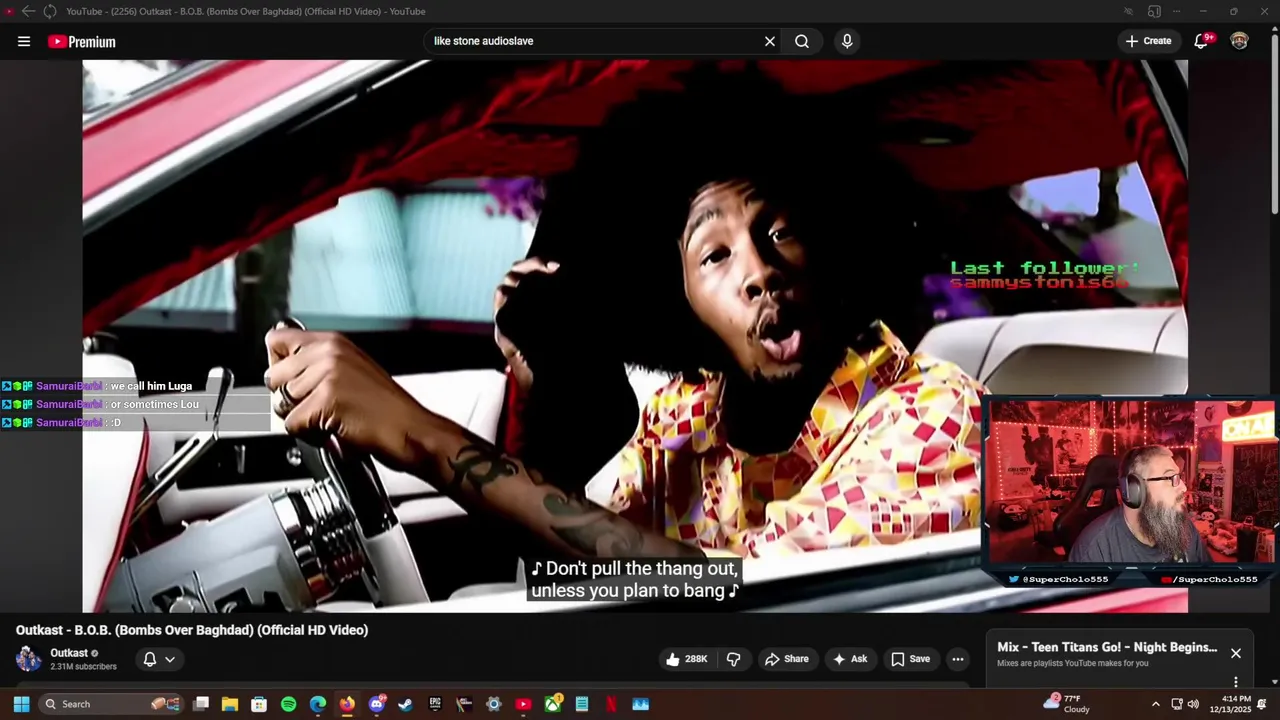Dislike the Outkast video
The height and width of the screenshot is (720, 1280).
733,659
